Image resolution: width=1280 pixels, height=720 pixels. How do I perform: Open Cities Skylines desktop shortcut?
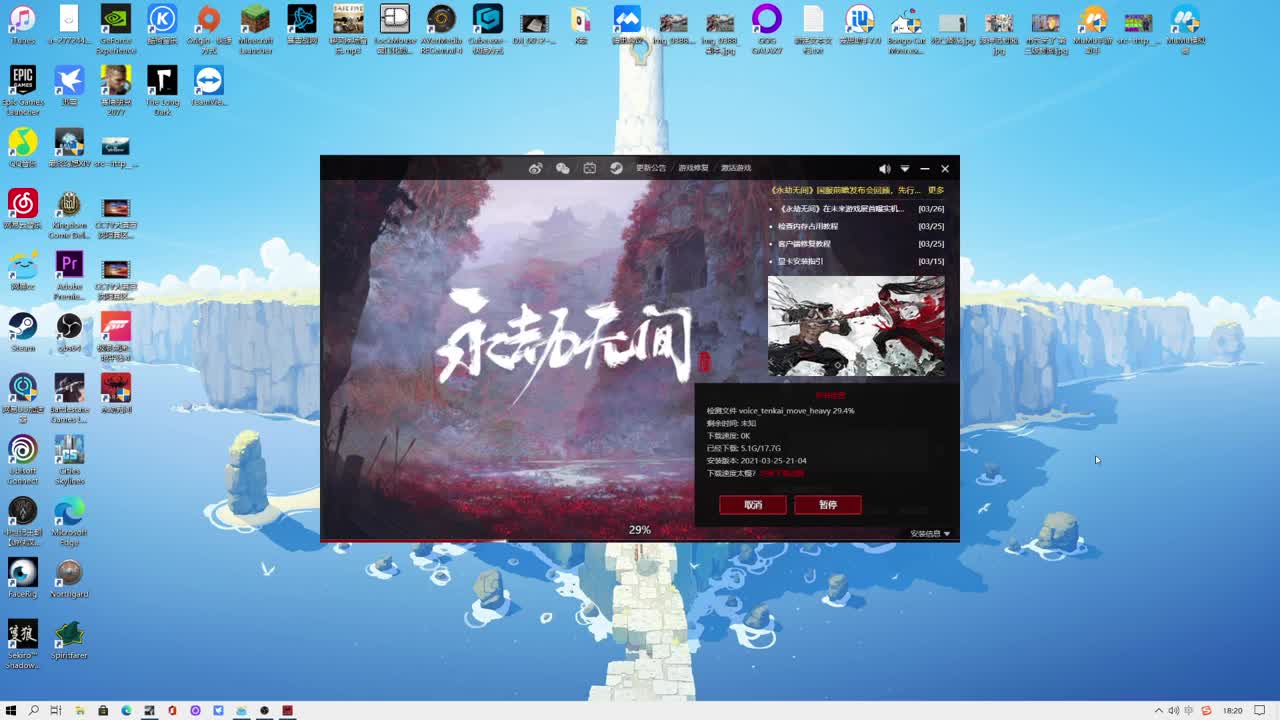click(69, 460)
